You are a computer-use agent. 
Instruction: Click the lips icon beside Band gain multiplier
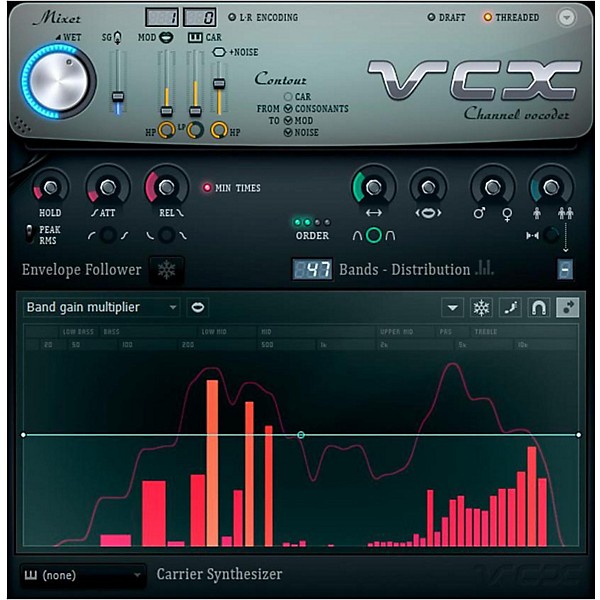pyautogui.click(x=198, y=308)
